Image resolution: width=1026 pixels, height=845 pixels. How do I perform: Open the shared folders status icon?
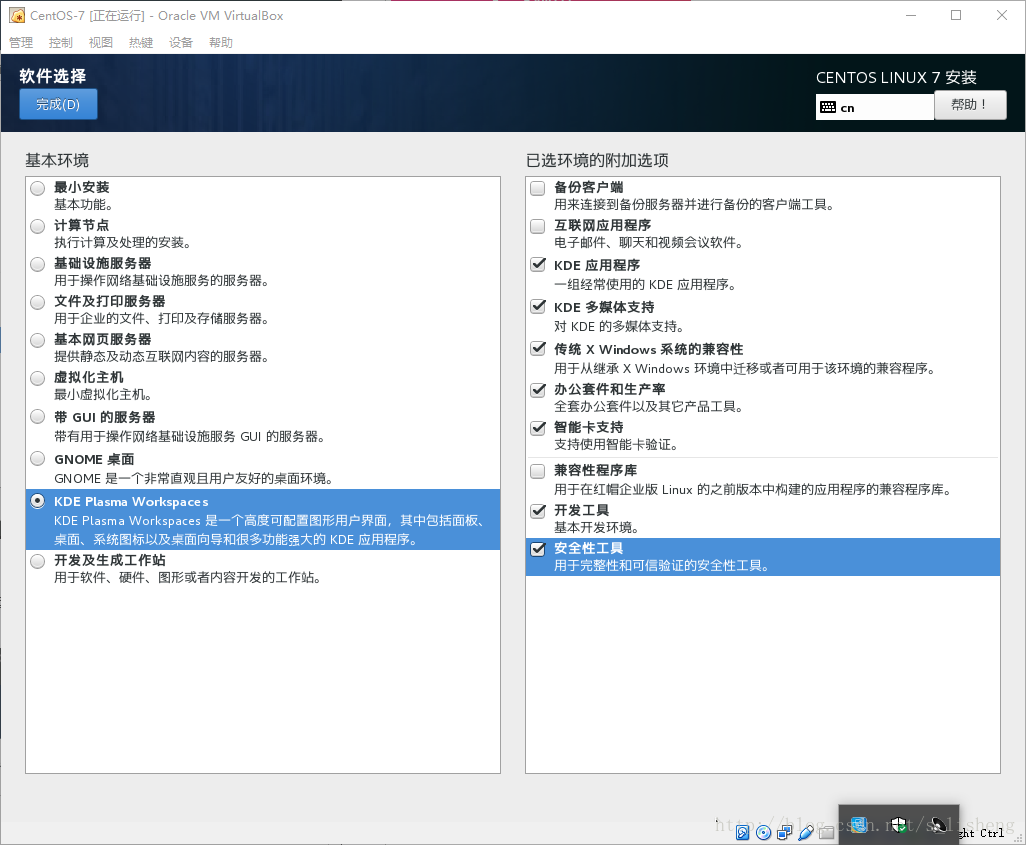pyautogui.click(x=826, y=832)
